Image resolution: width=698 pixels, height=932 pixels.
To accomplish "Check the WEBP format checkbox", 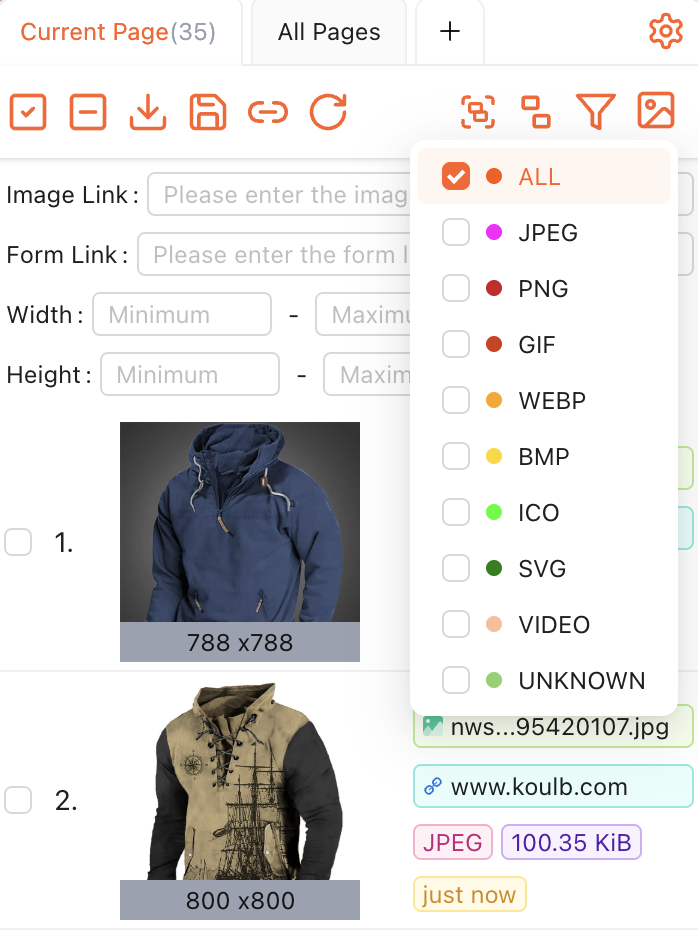I will pos(456,400).
